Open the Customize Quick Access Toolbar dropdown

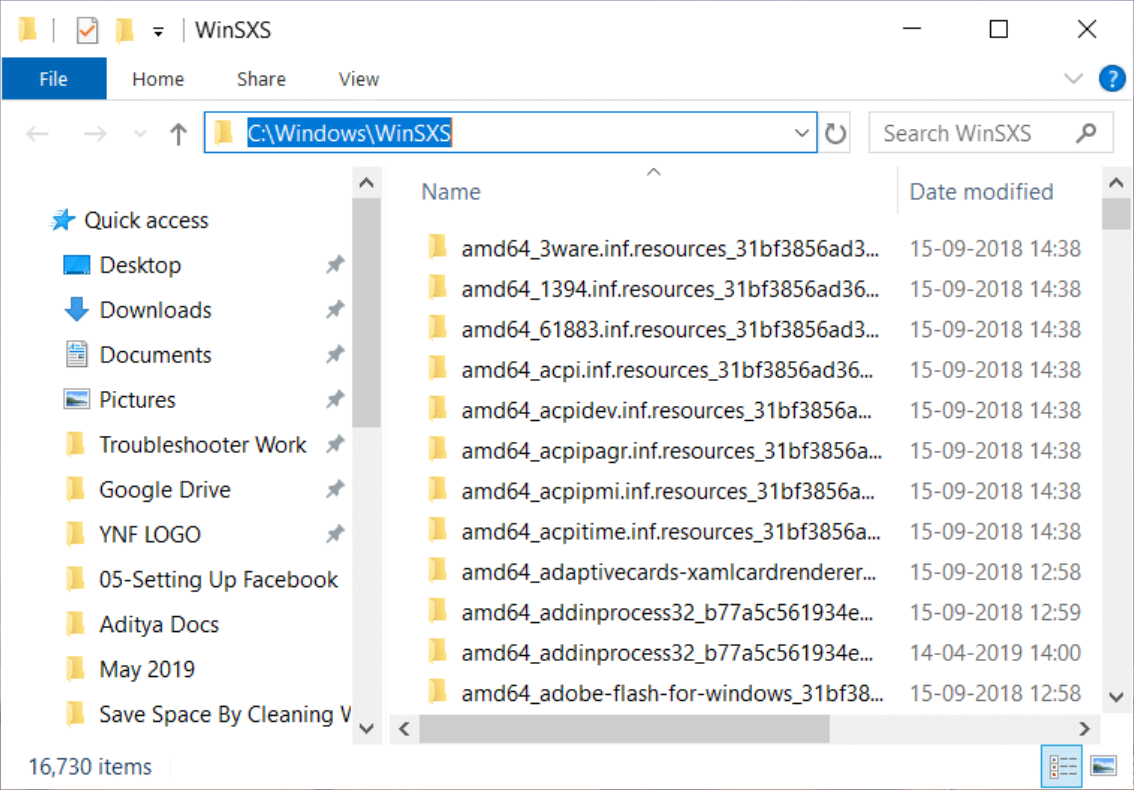tap(158, 32)
